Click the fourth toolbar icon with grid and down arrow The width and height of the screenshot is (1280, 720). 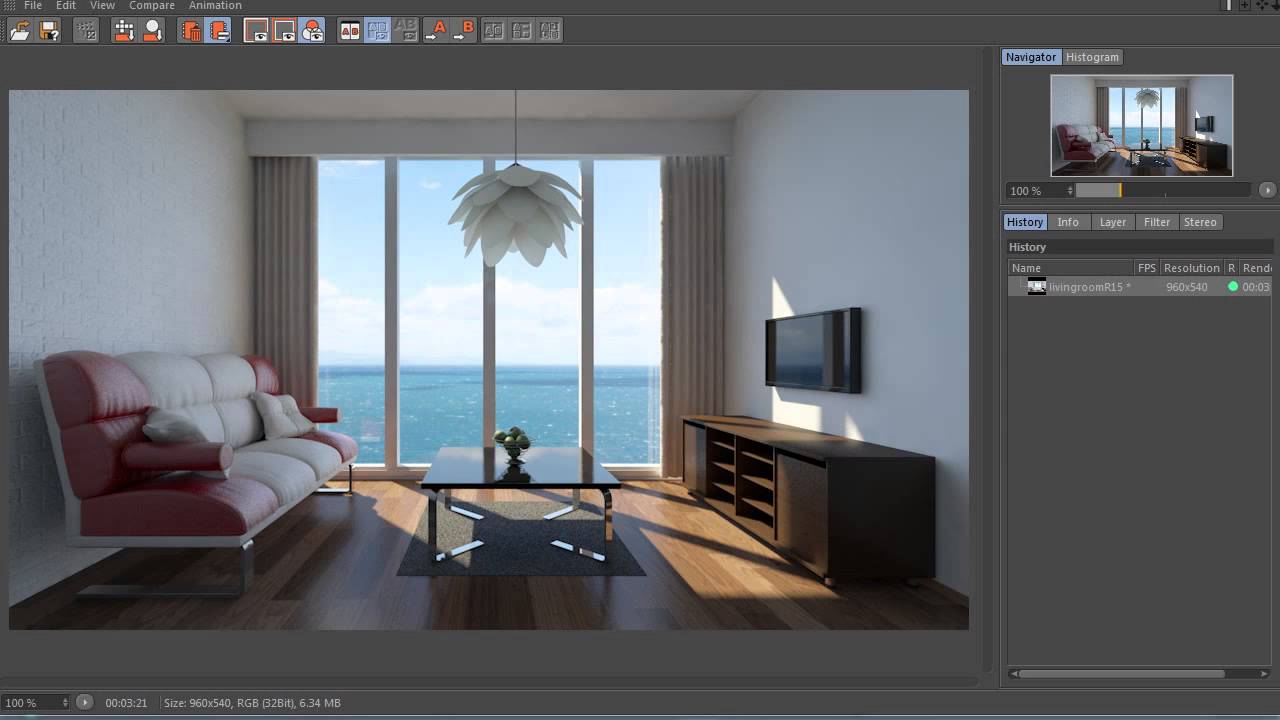pyautogui.click(x=124, y=31)
